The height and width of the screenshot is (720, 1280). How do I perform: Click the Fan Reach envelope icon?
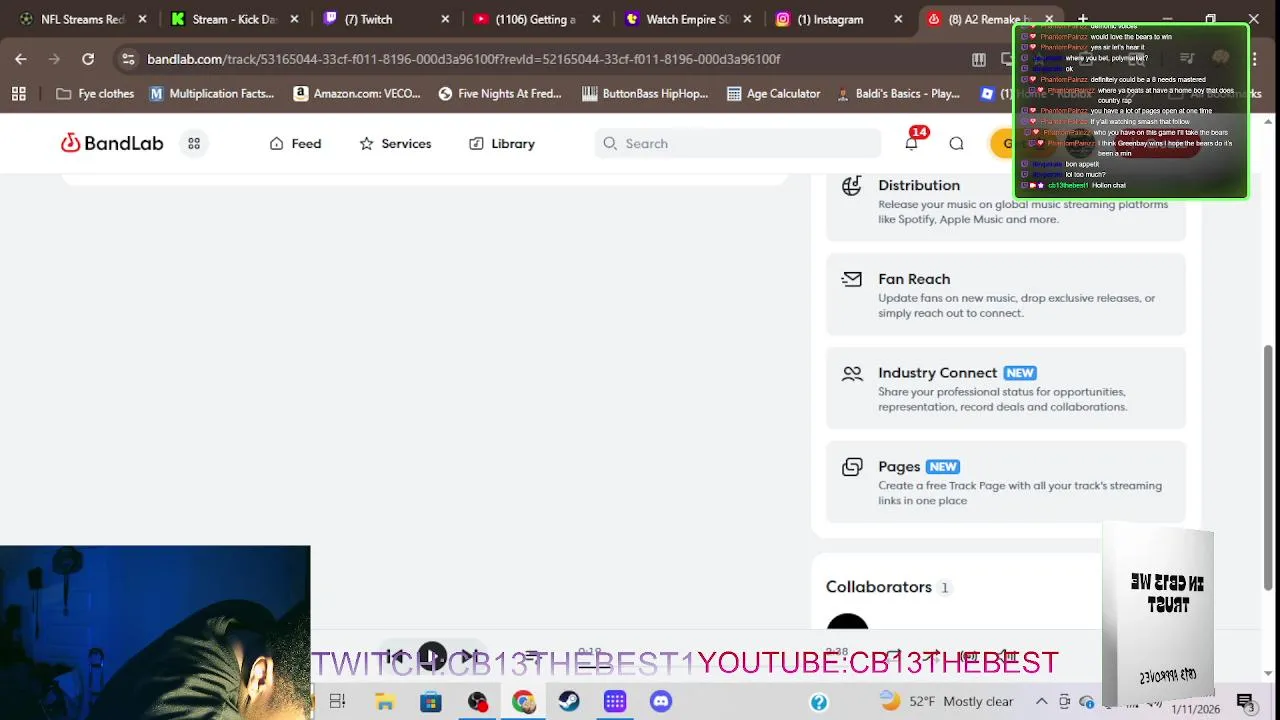click(x=852, y=279)
